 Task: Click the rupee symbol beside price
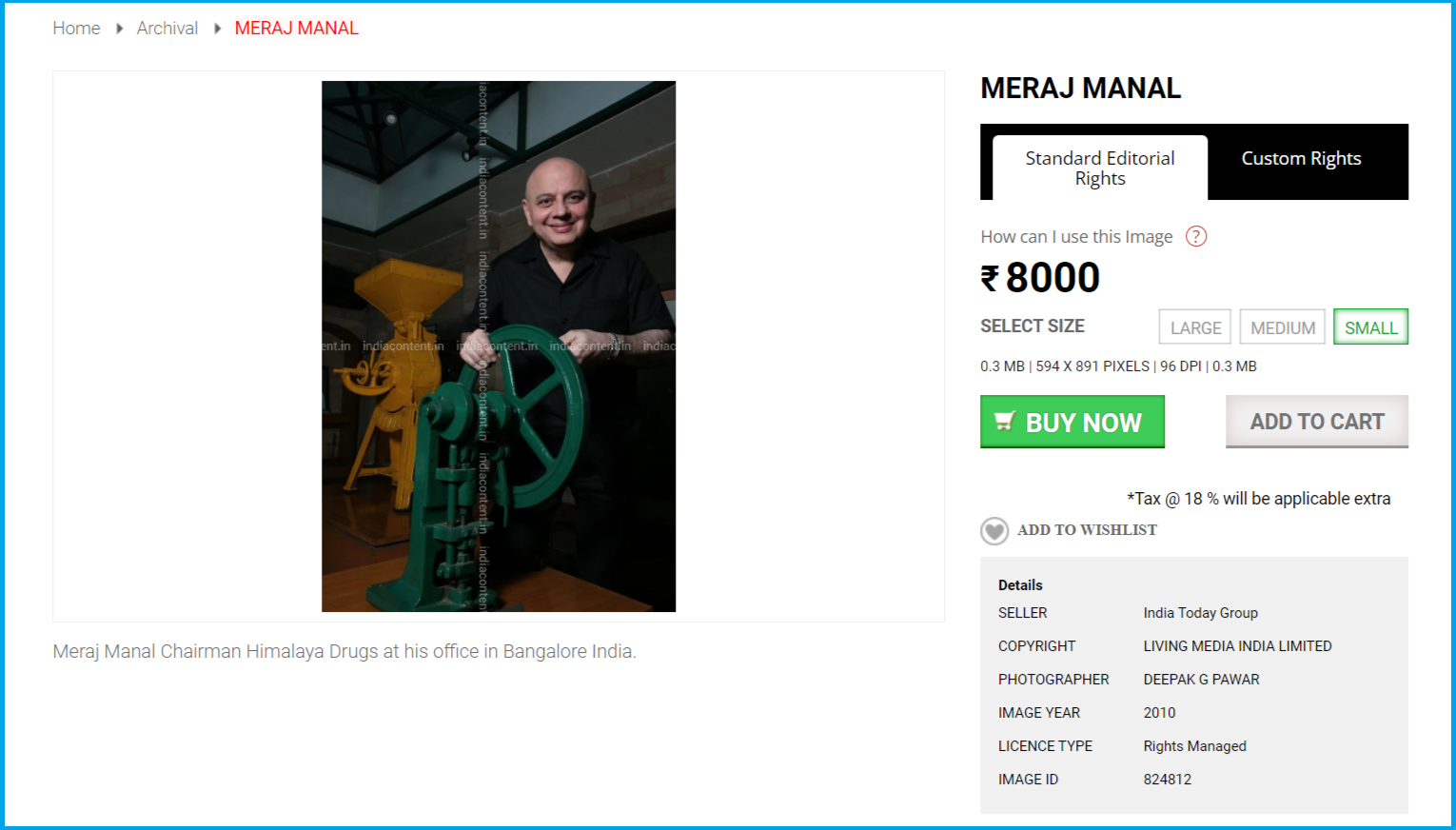991,278
